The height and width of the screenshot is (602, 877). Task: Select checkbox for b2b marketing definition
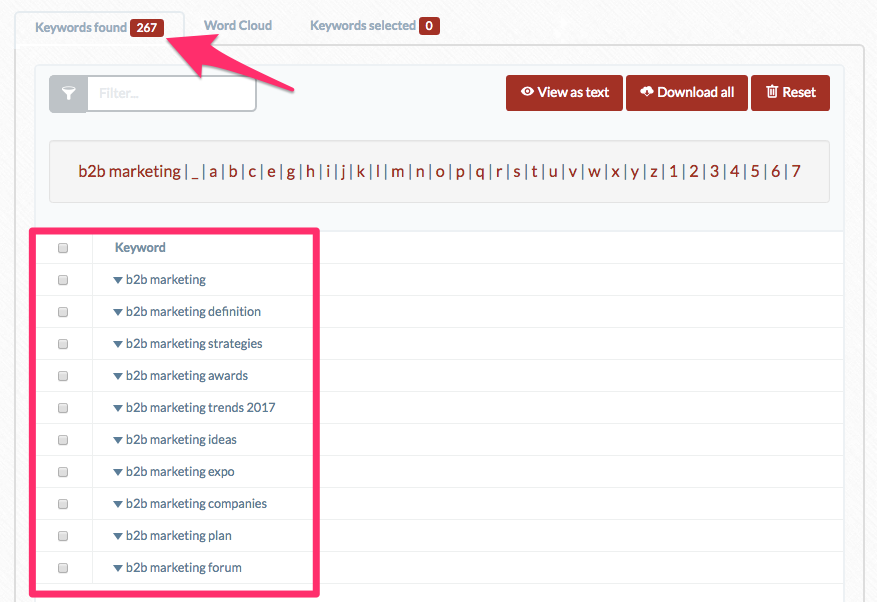click(63, 312)
